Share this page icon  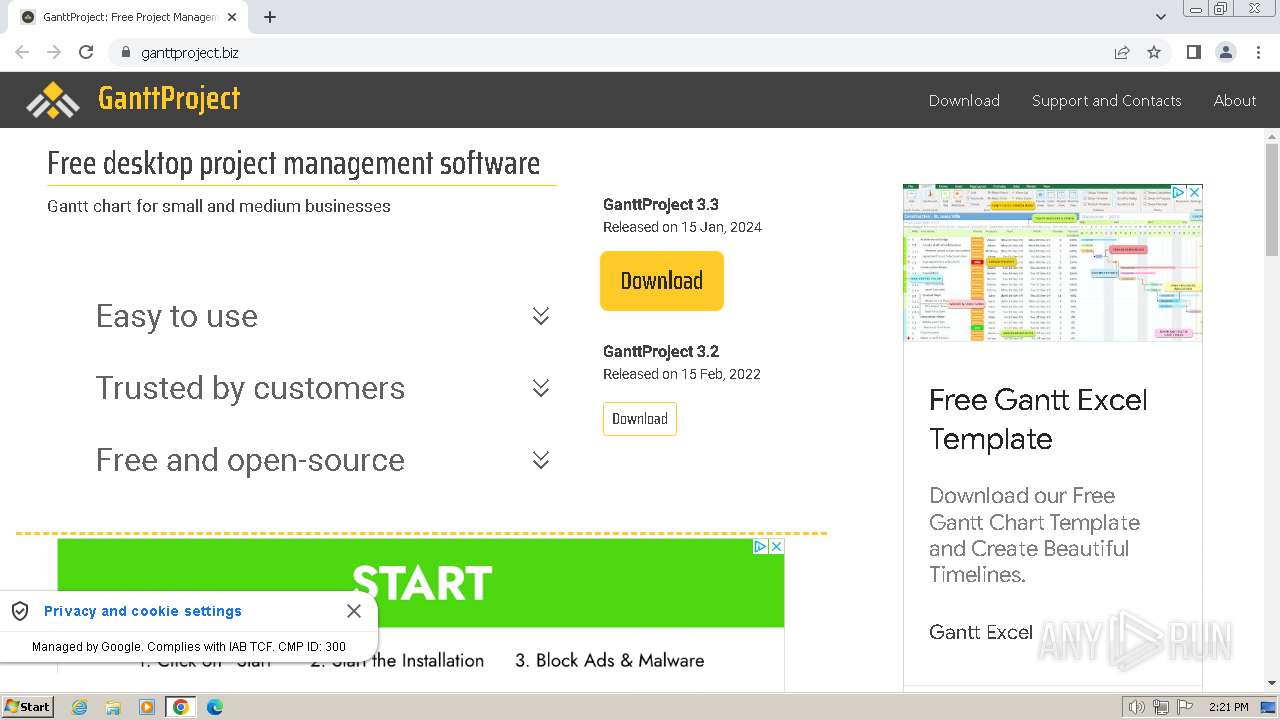pyautogui.click(x=1122, y=52)
